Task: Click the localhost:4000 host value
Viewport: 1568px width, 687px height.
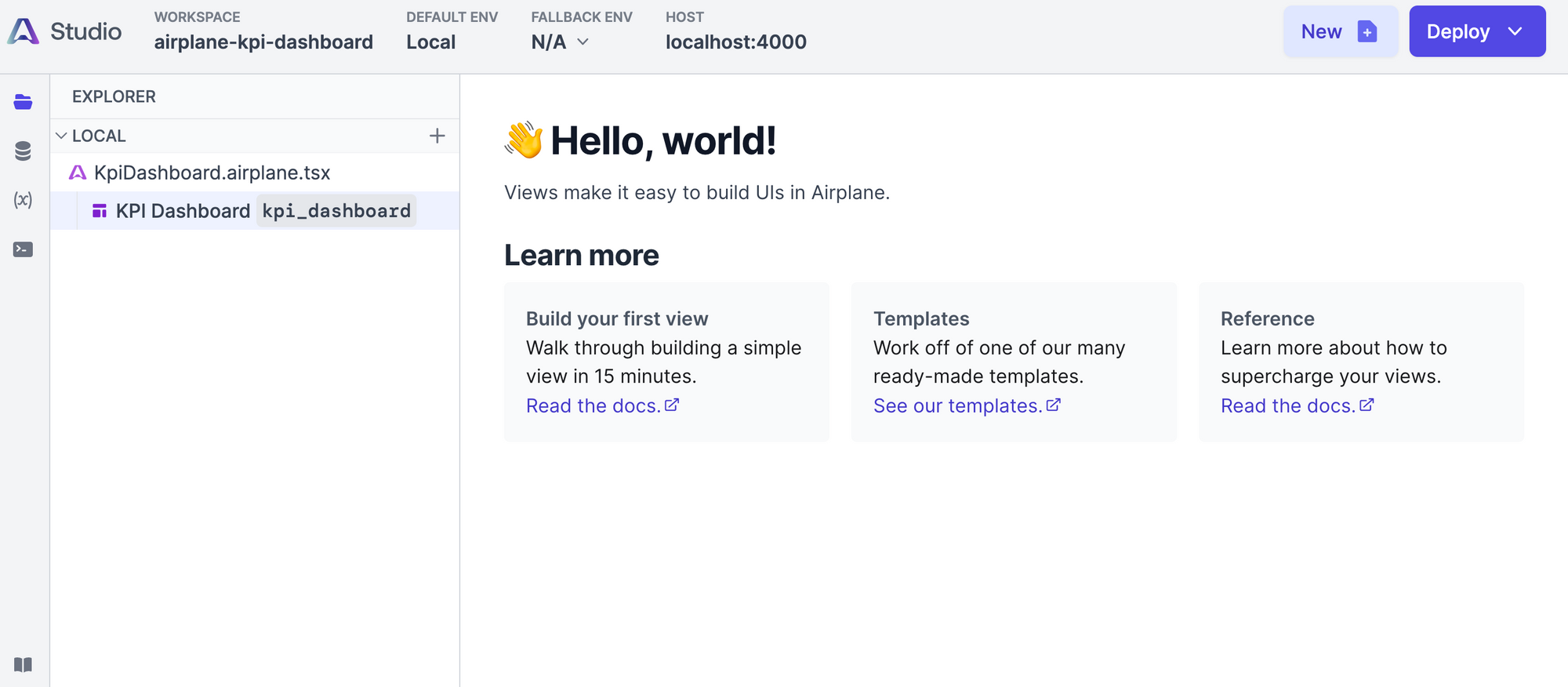Action: coord(736,42)
